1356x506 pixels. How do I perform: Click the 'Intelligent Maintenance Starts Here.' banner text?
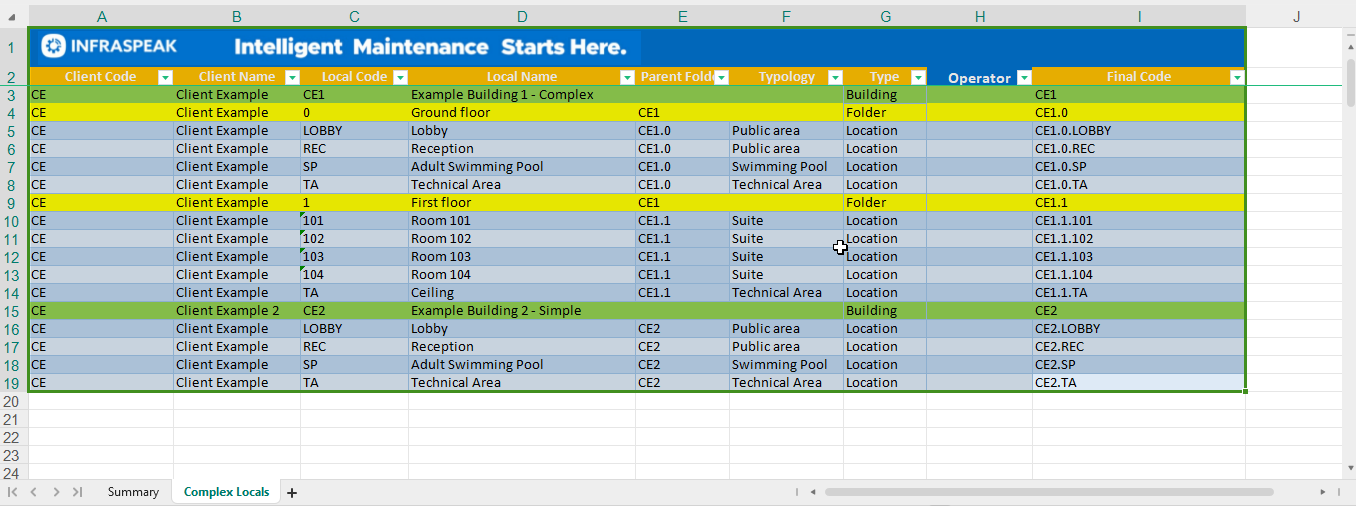(x=431, y=47)
